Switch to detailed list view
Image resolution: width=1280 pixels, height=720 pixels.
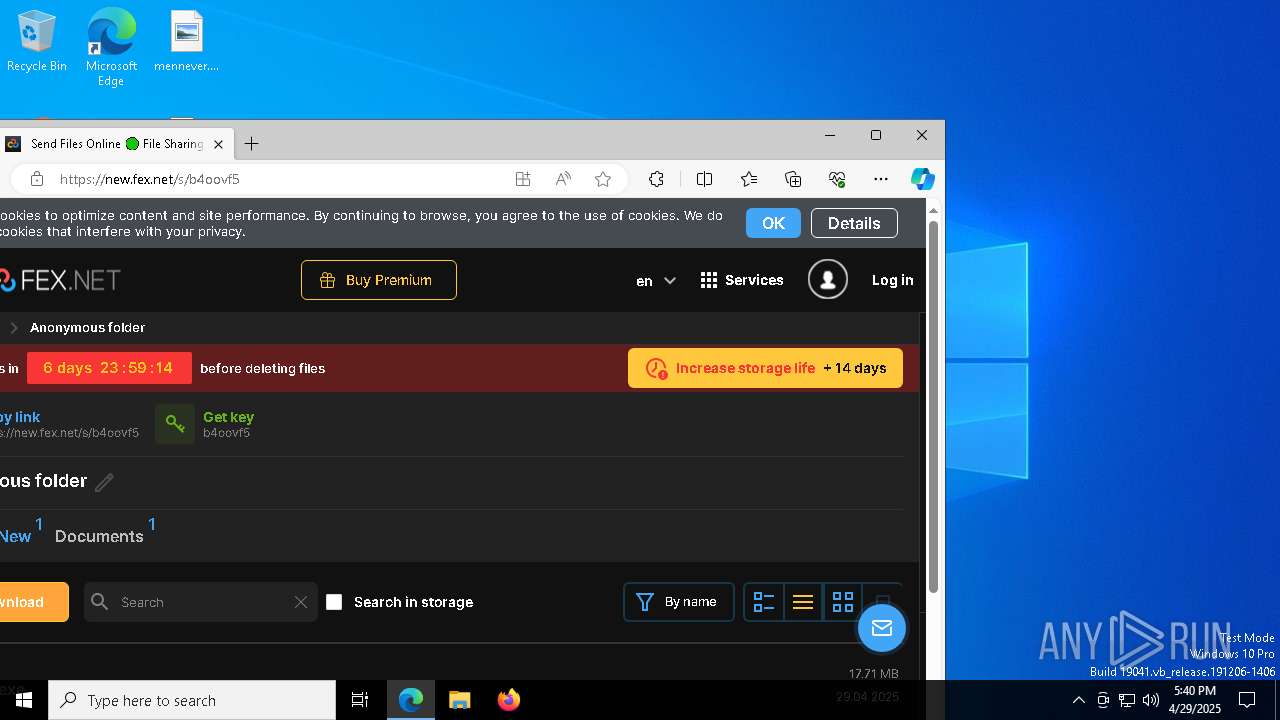click(x=764, y=602)
